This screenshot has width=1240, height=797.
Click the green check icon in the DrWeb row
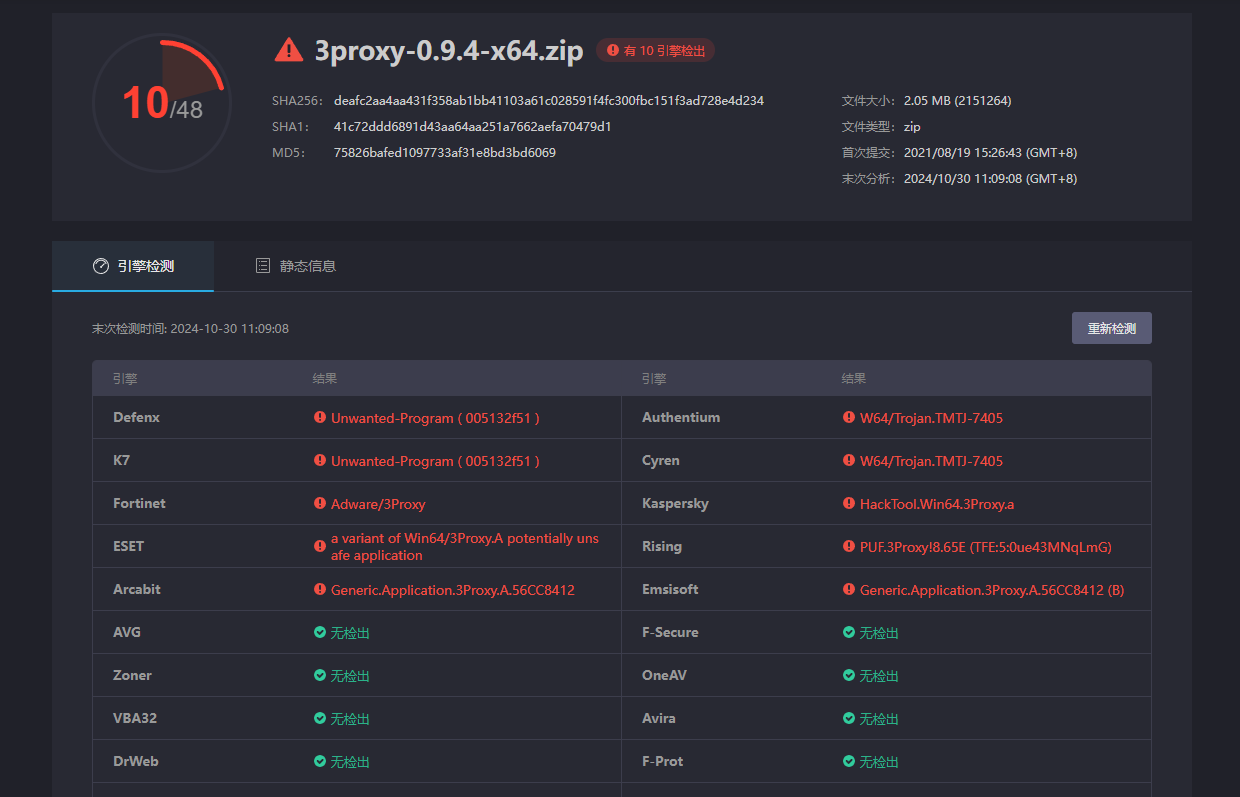(320, 761)
